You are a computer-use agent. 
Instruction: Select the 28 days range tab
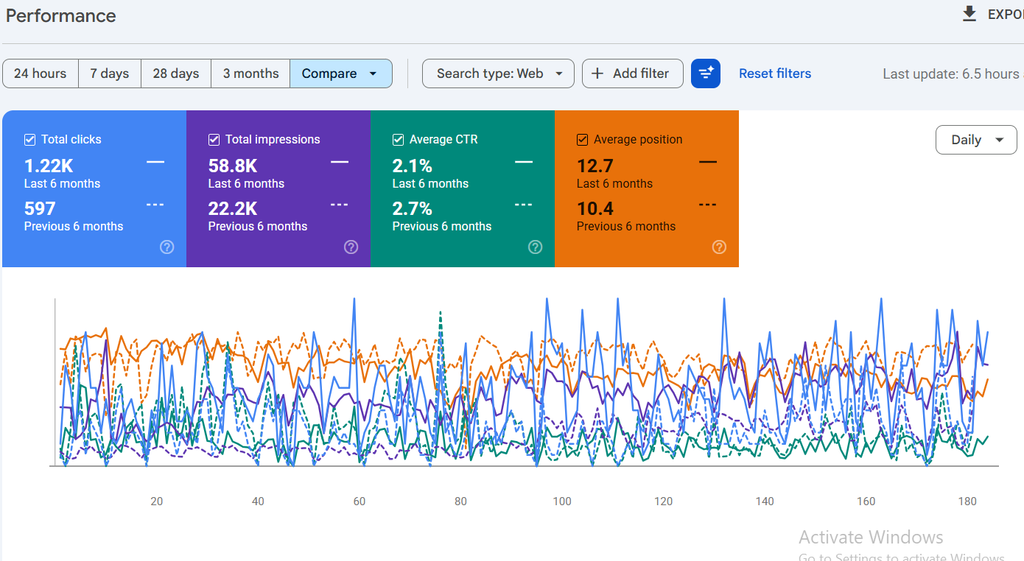pos(176,73)
